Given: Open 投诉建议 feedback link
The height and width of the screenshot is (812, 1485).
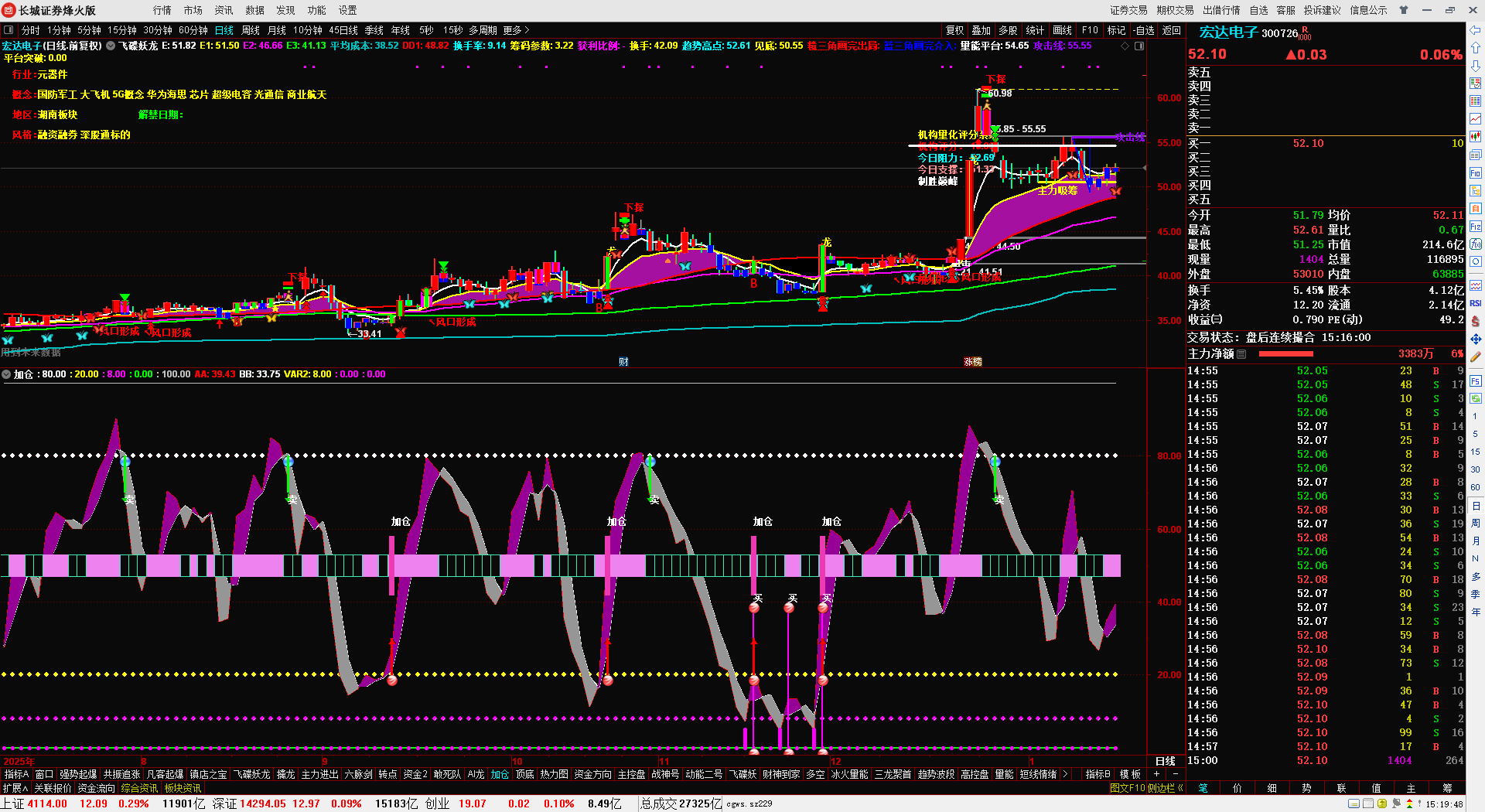Looking at the screenshot, I should pyautogui.click(x=1322, y=10).
